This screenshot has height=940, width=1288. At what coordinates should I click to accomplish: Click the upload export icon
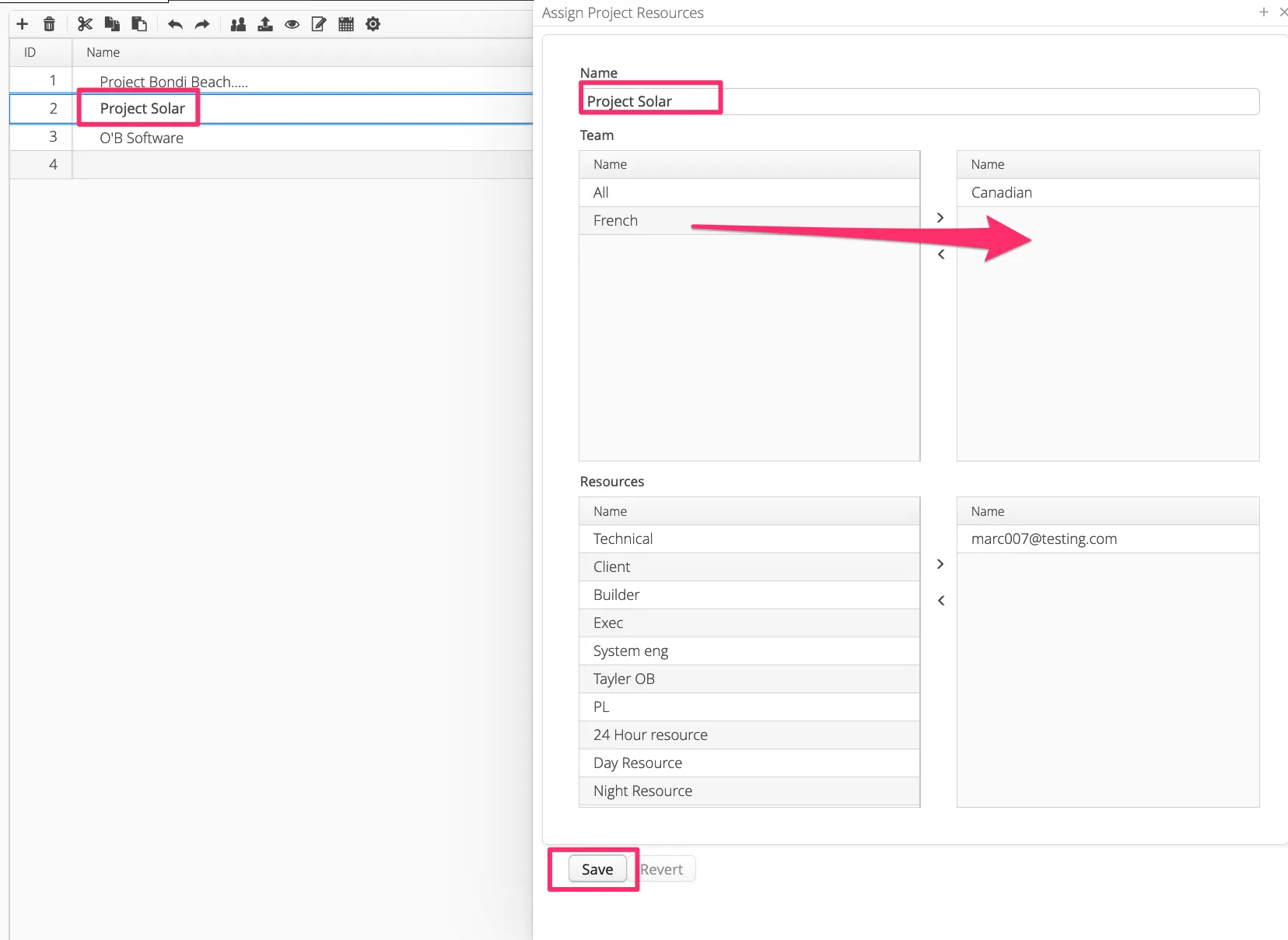point(265,24)
